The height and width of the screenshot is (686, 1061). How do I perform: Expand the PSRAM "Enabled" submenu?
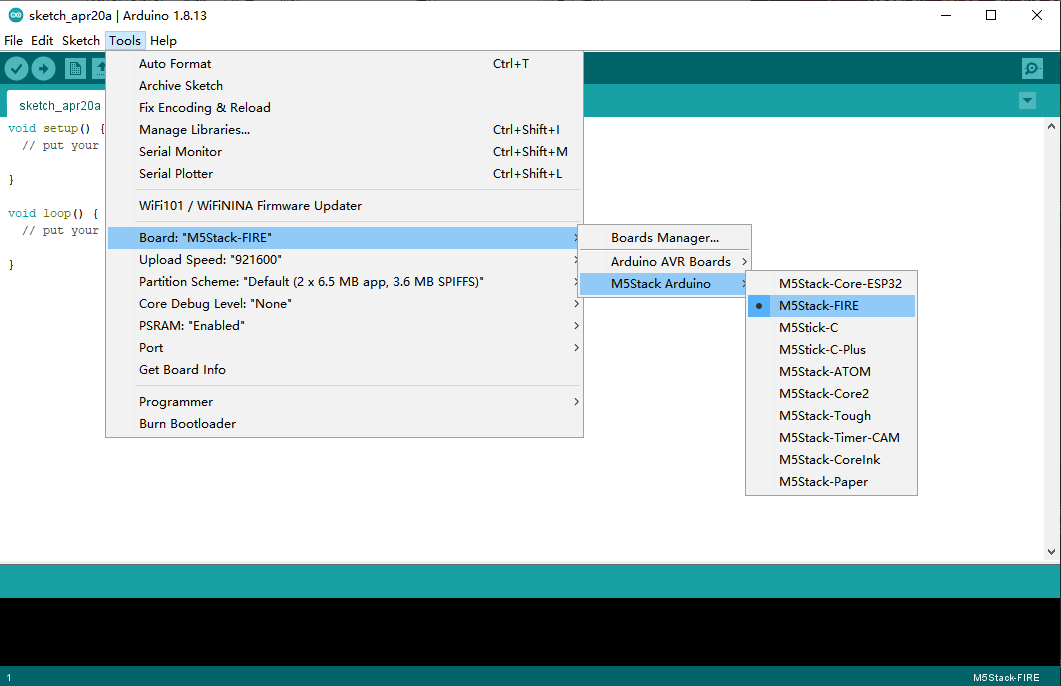click(x=344, y=325)
